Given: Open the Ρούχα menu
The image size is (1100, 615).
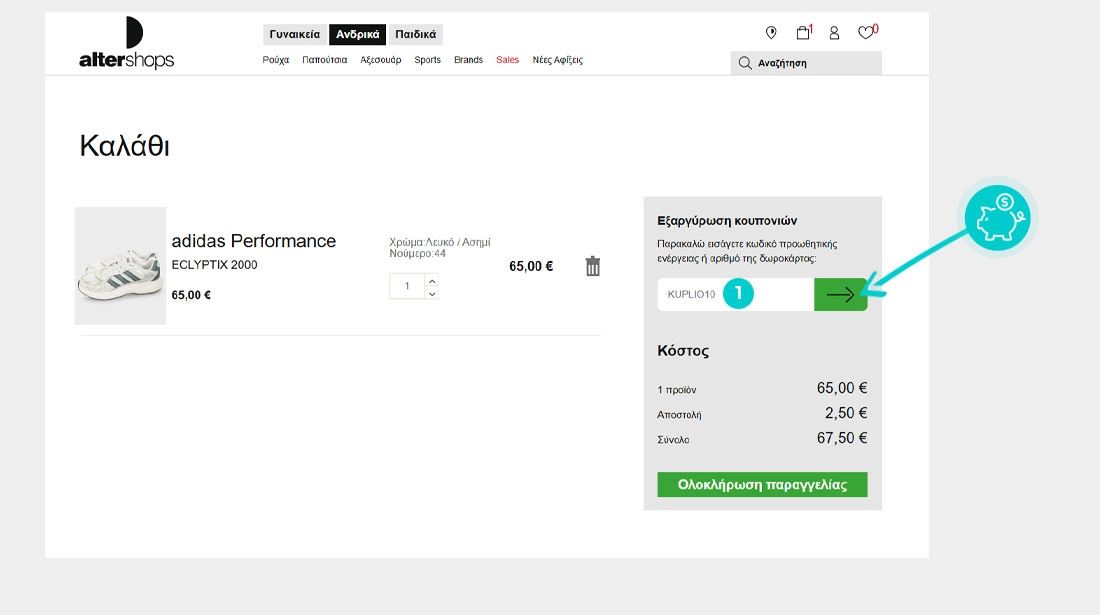Looking at the screenshot, I should 276,60.
